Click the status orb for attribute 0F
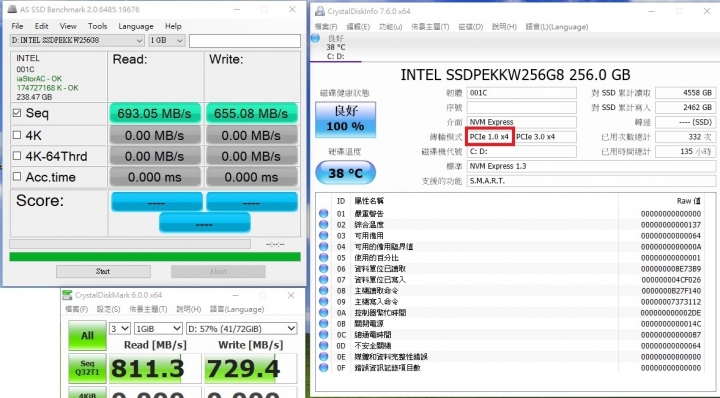Viewport: 720px width, 398px height. point(324,368)
